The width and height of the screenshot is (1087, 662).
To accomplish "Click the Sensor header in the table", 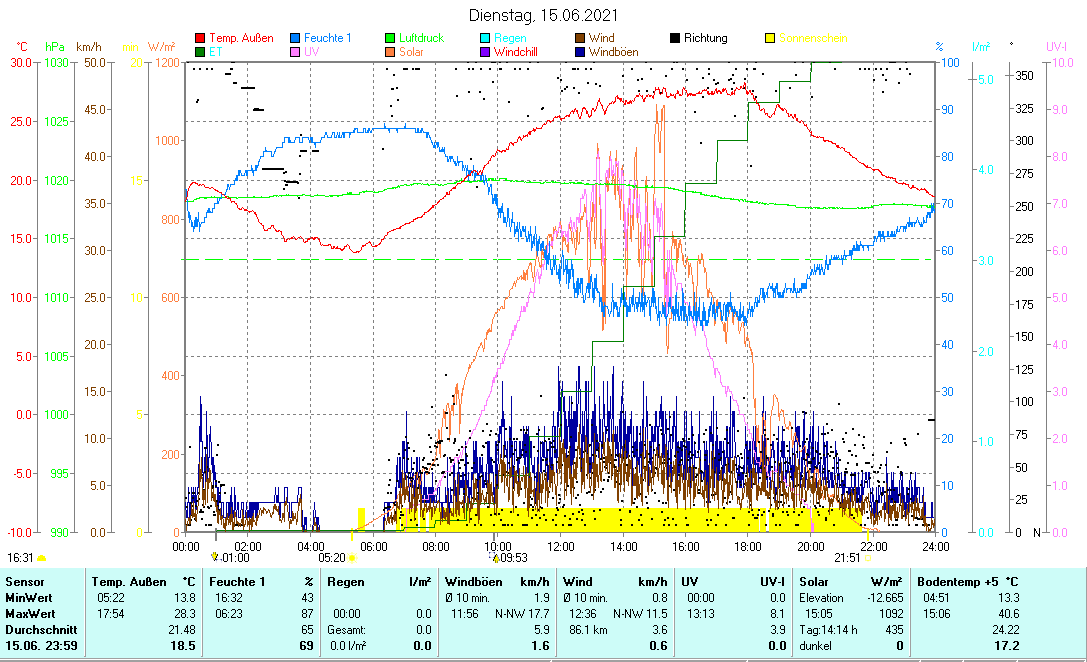I will pos(25,582).
